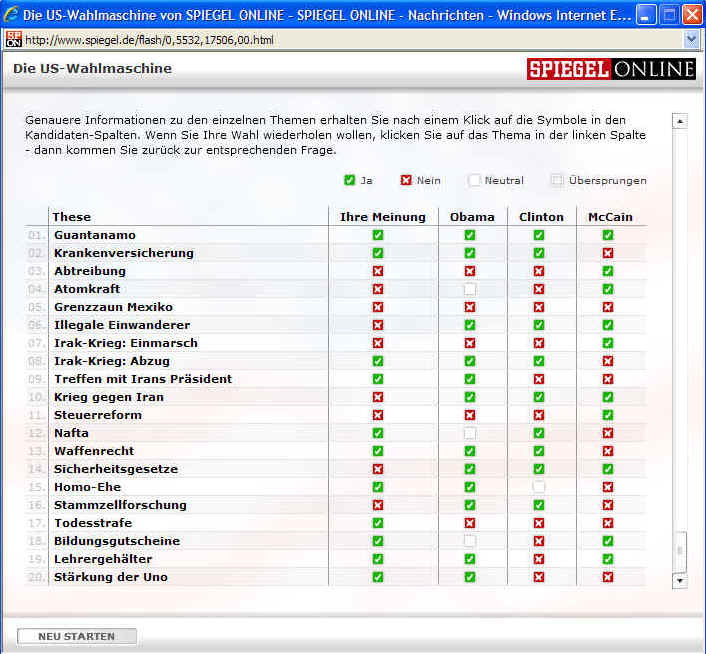Click the NEU STARTEN button

[x=77, y=636]
